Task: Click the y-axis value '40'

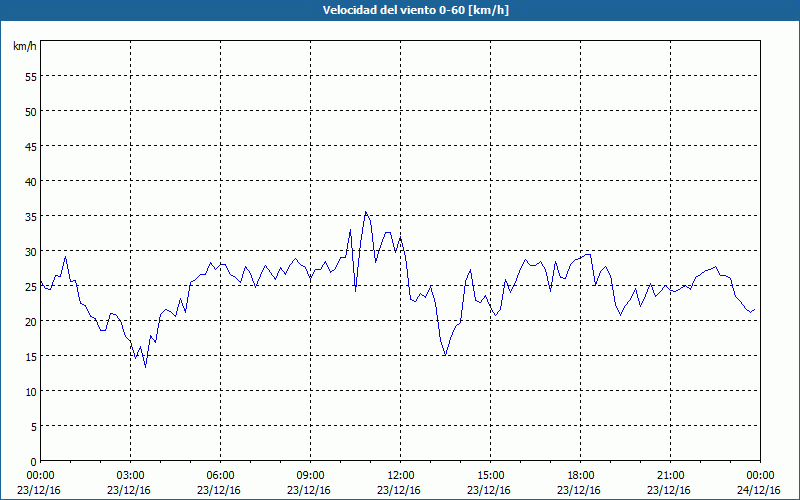Action: click(31, 182)
